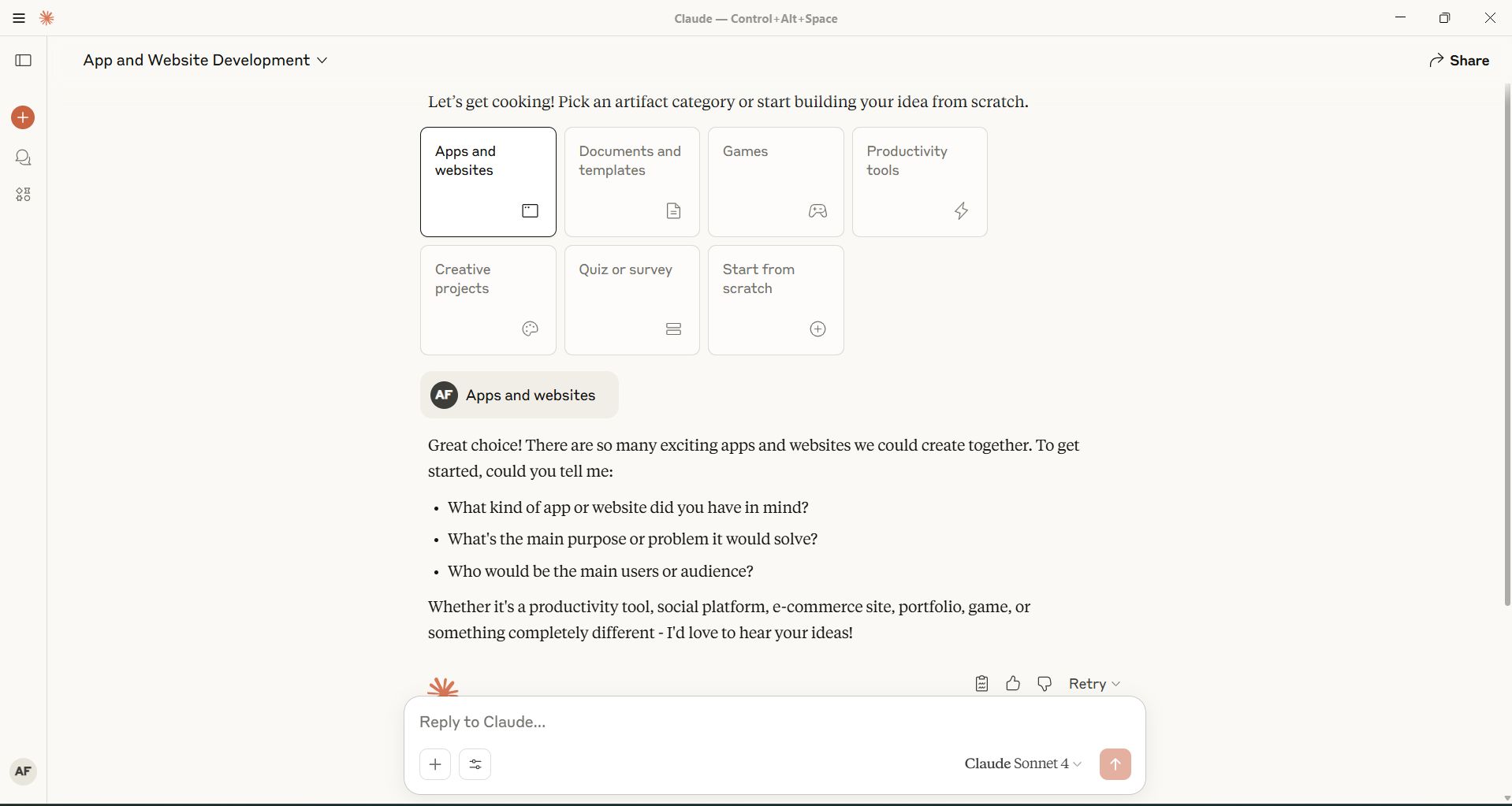1512x806 pixels.
Task: Share this conversation
Action: [x=1459, y=61]
